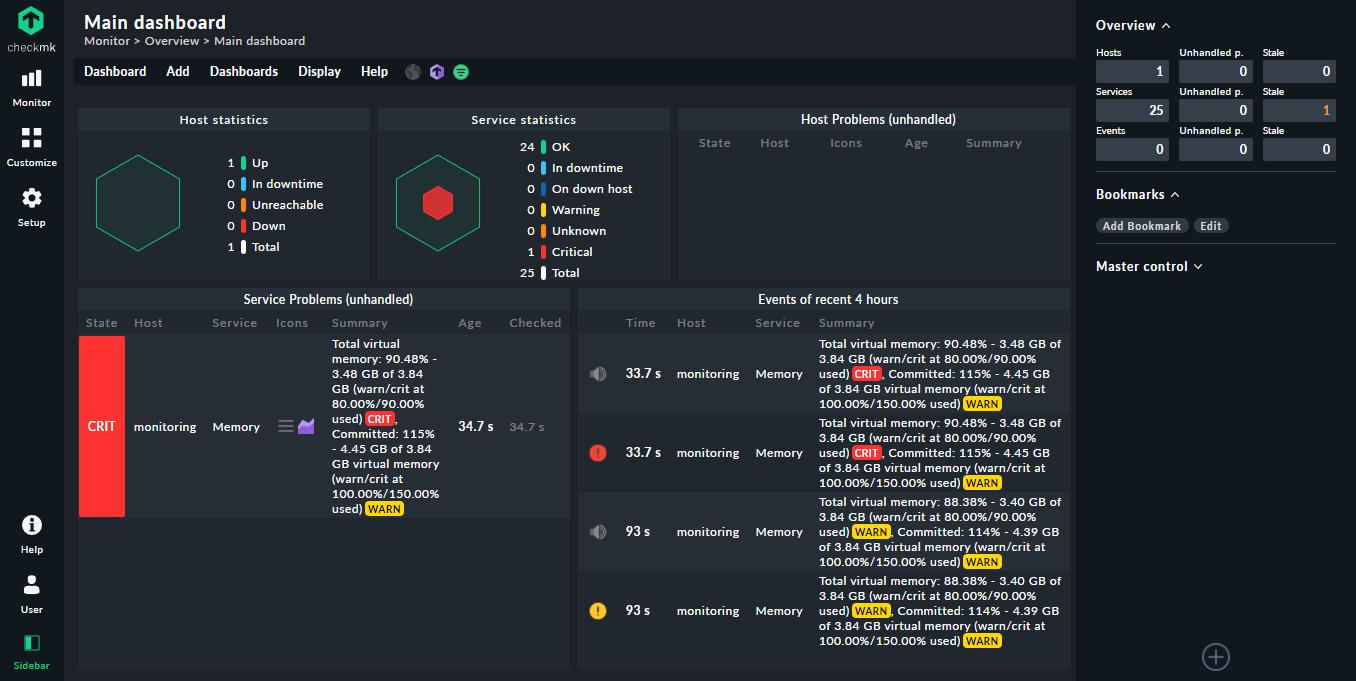
Task: Click the add snapin plus button
Action: (1215, 657)
